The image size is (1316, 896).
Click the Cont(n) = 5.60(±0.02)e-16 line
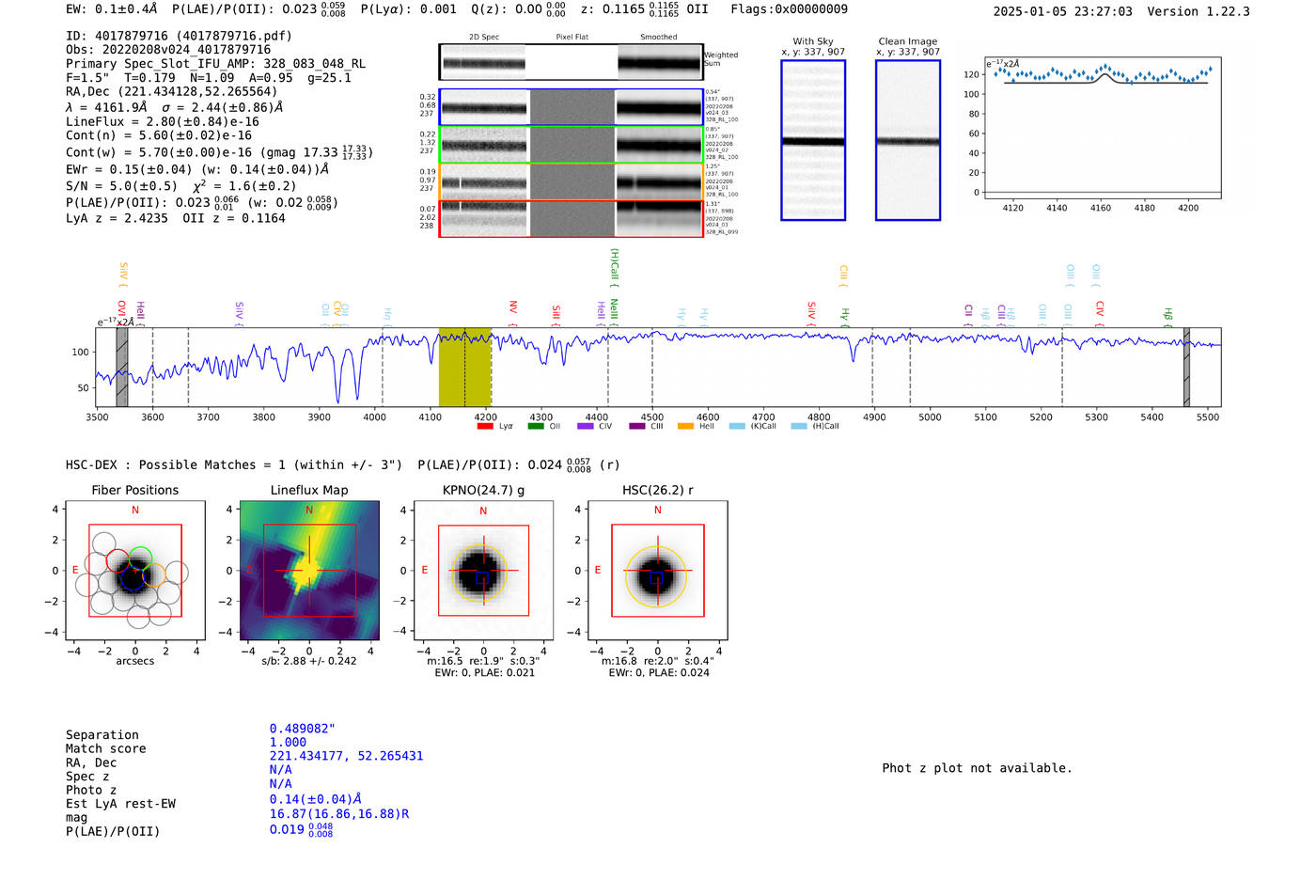159,135
